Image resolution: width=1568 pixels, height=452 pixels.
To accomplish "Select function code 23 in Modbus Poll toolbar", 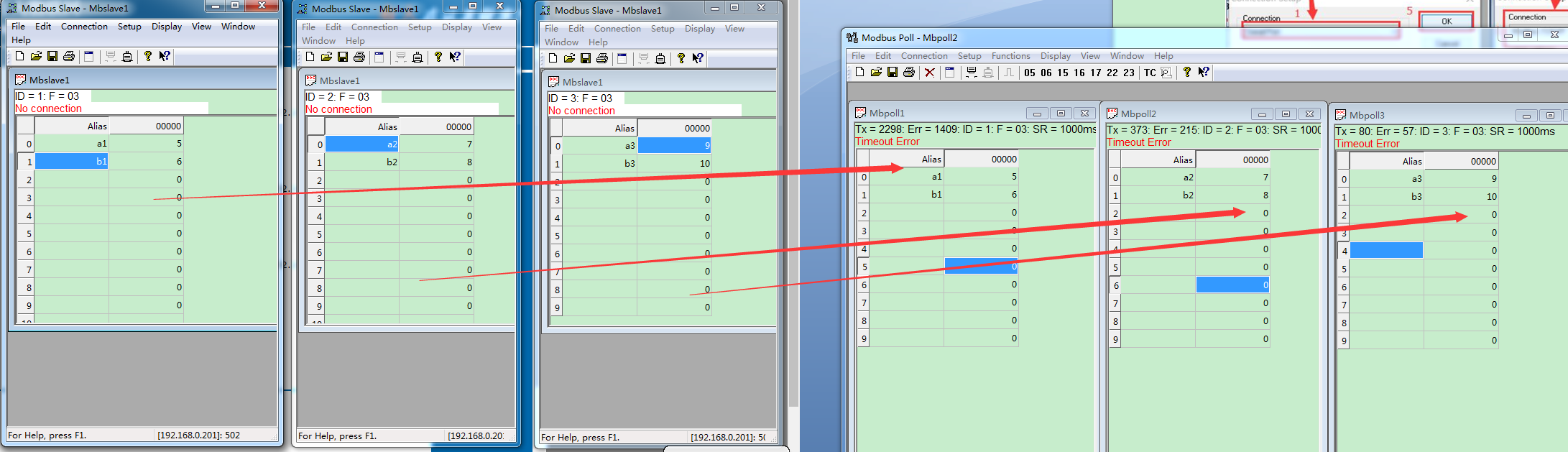I will (x=1129, y=73).
